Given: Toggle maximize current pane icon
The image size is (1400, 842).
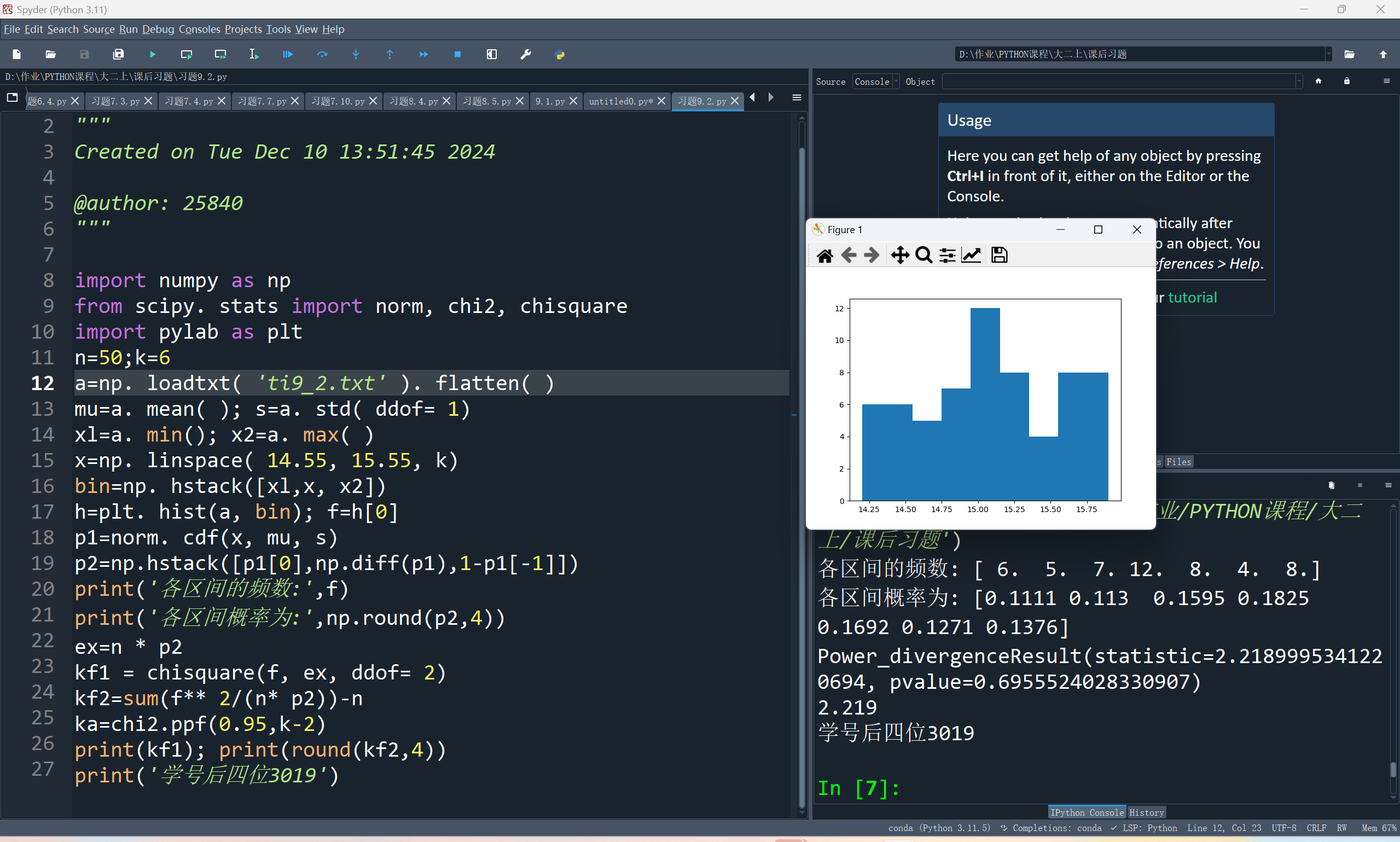Looking at the screenshot, I should tap(491, 55).
